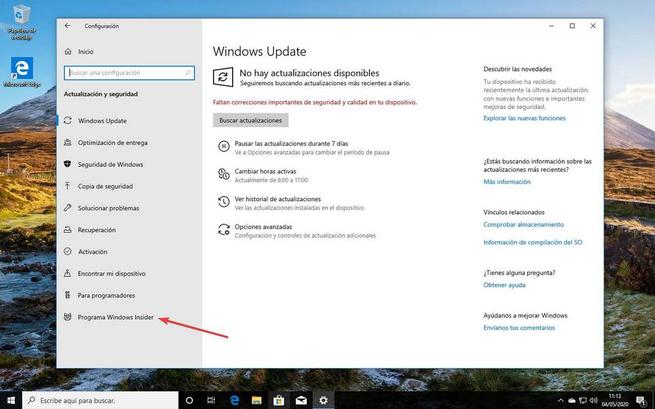Open Cortana circle on the taskbar
This screenshot has width=655, height=409.
(x=189, y=400)
